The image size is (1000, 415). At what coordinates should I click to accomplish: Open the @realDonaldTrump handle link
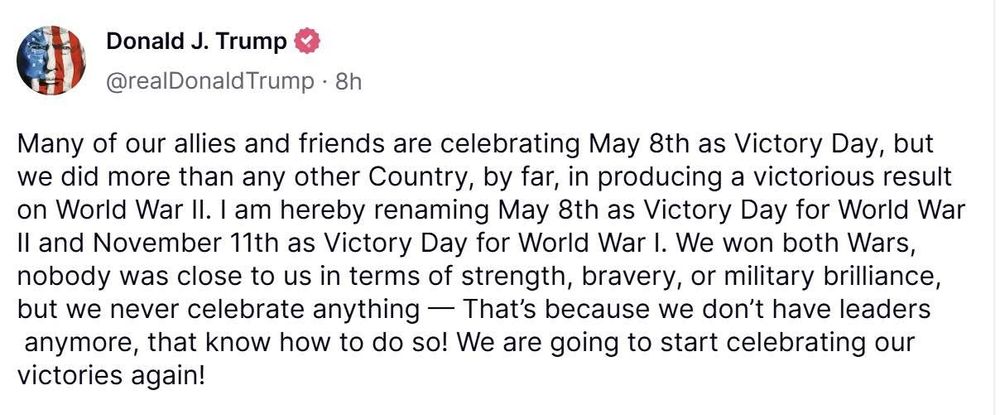coord(210,82)
